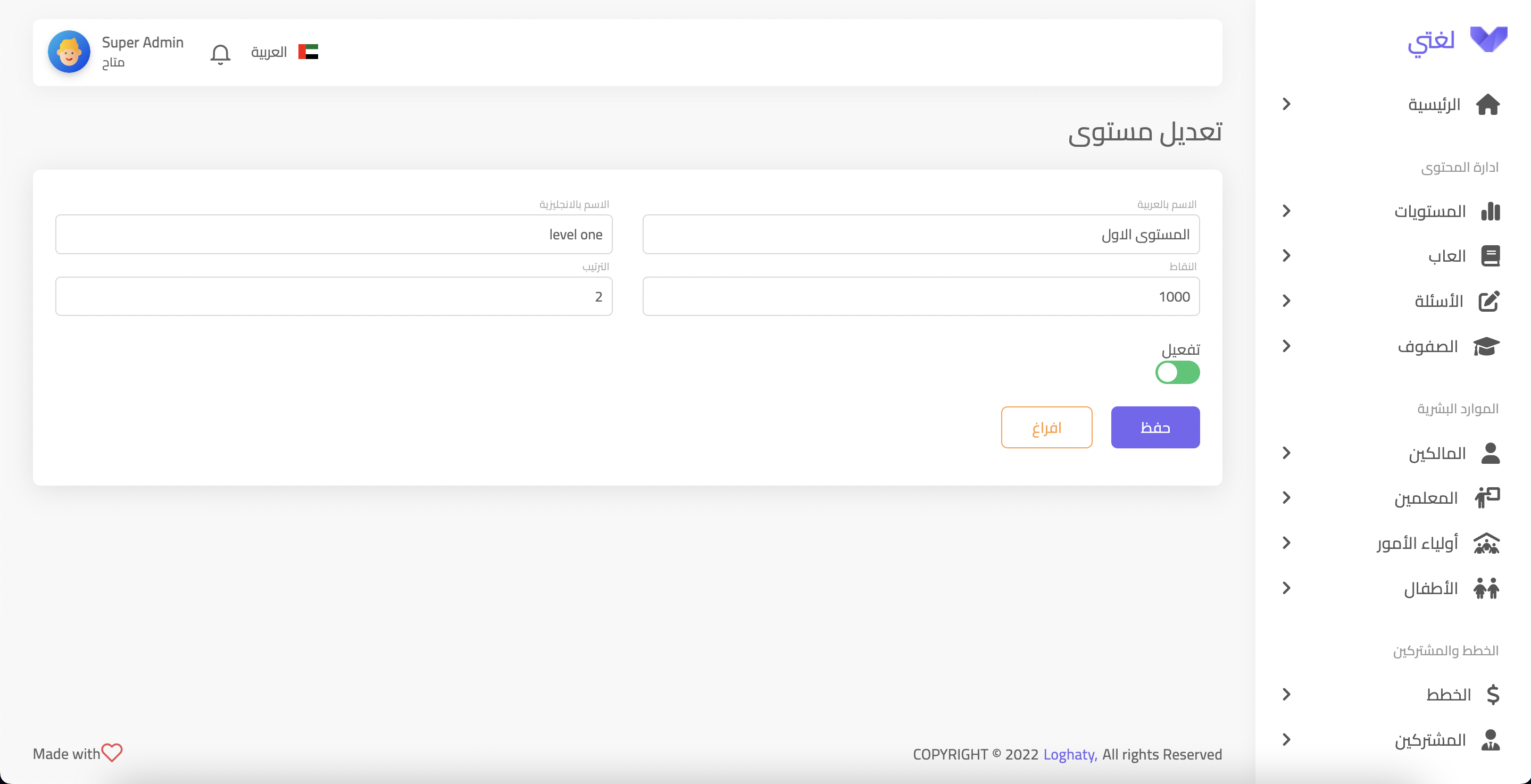
Task: Click the dollar sign plans icon
Action: point(1492,694)
